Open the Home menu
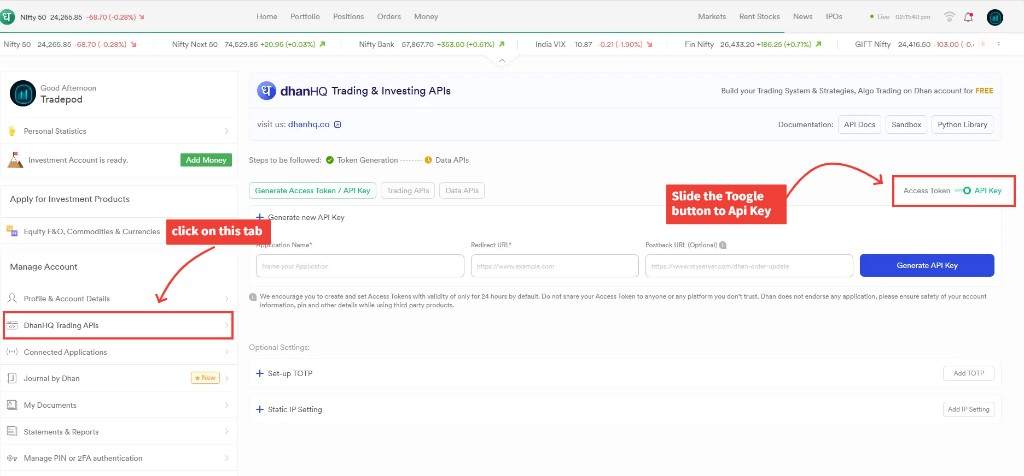 click(x=266, y=17)
